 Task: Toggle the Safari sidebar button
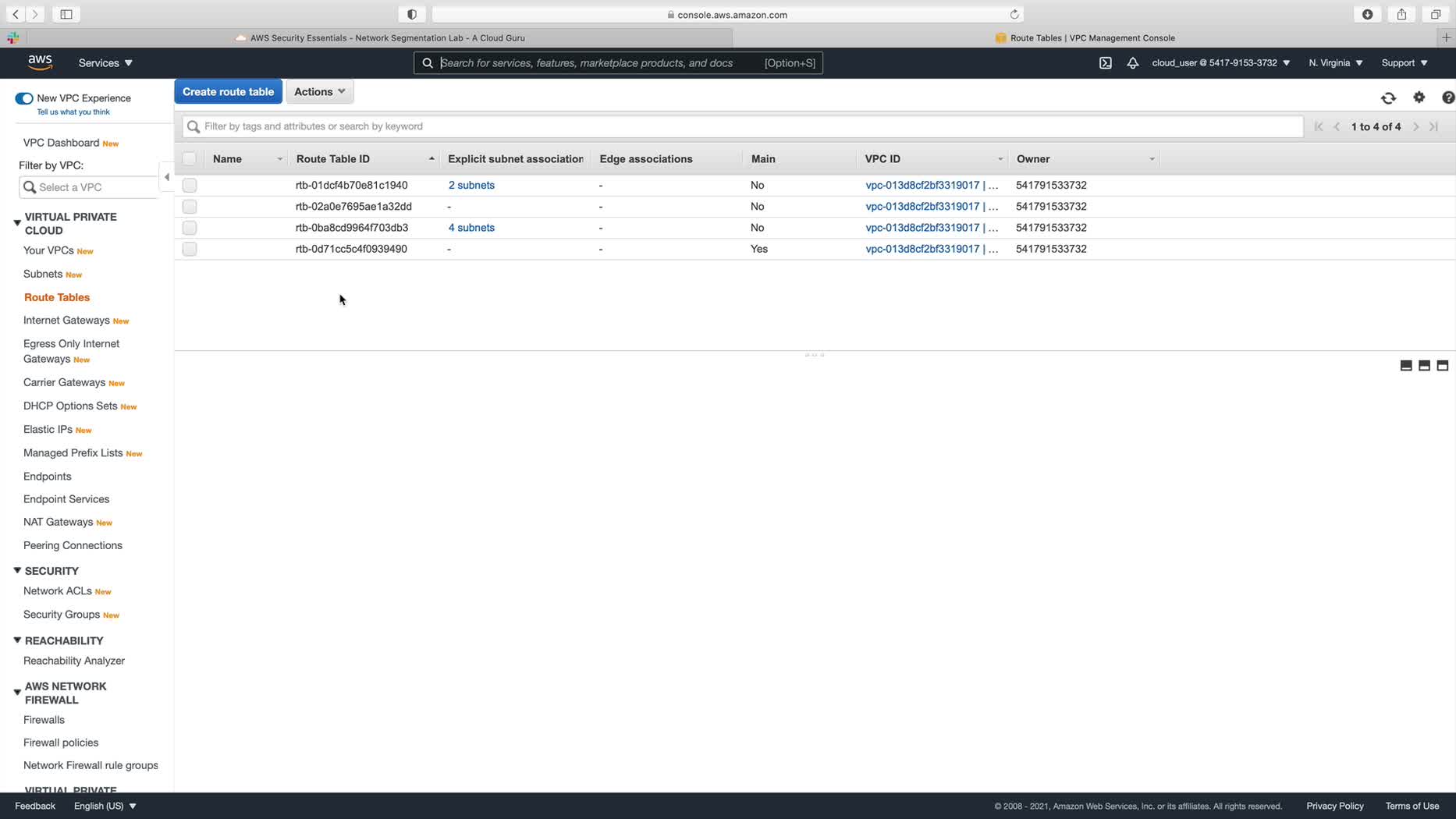[x=66, y=14]
